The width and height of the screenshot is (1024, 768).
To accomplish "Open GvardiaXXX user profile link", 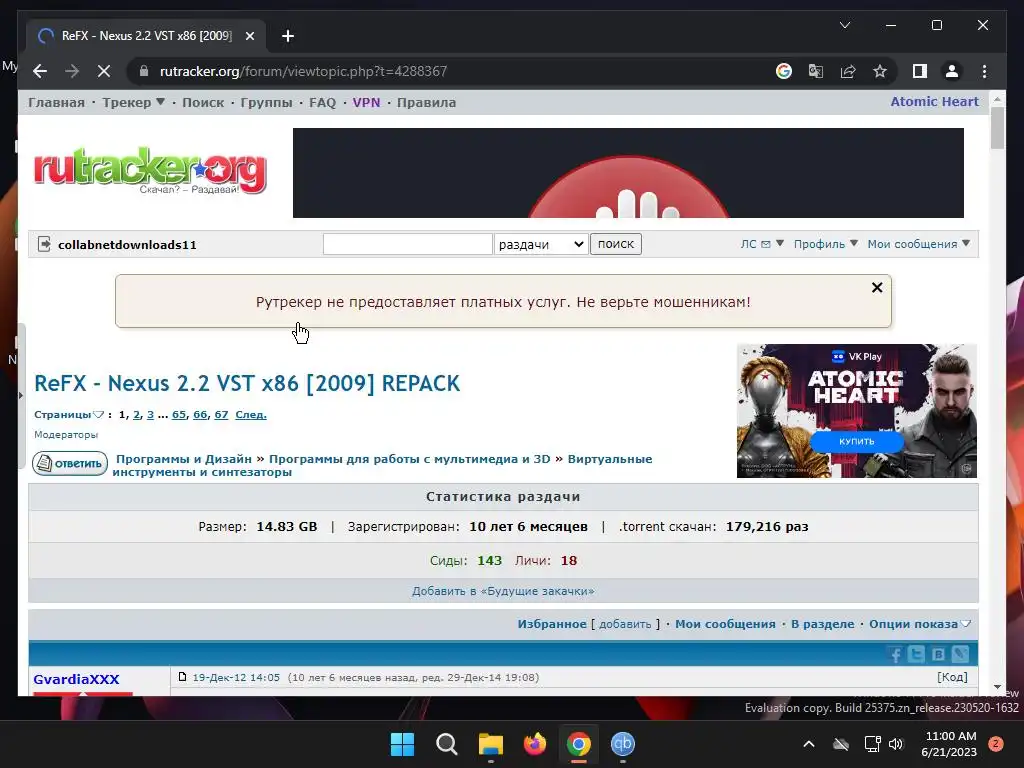I will [76, 679].
